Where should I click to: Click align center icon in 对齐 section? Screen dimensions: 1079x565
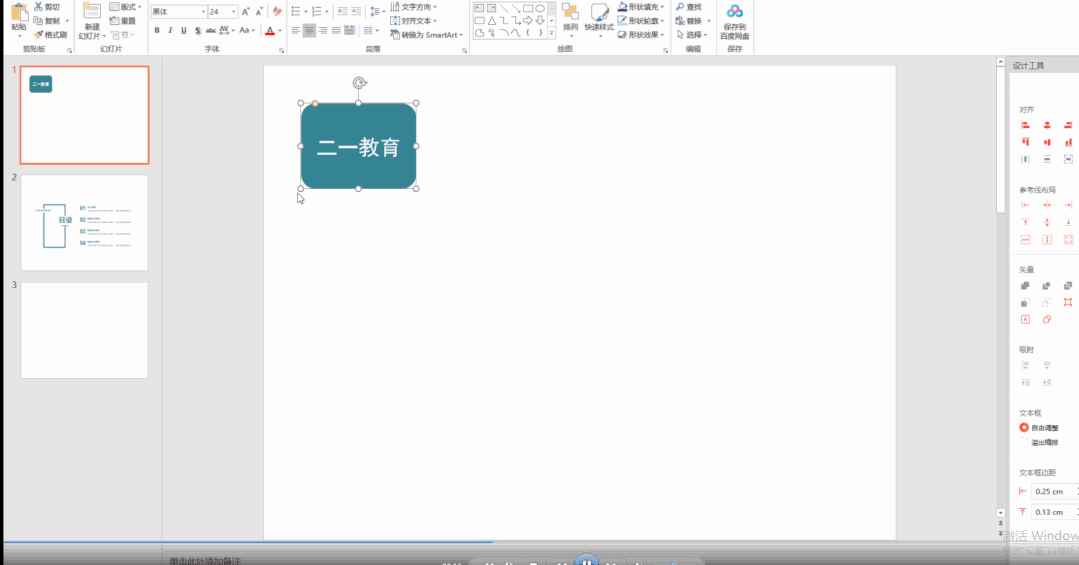coord(1047,125)
